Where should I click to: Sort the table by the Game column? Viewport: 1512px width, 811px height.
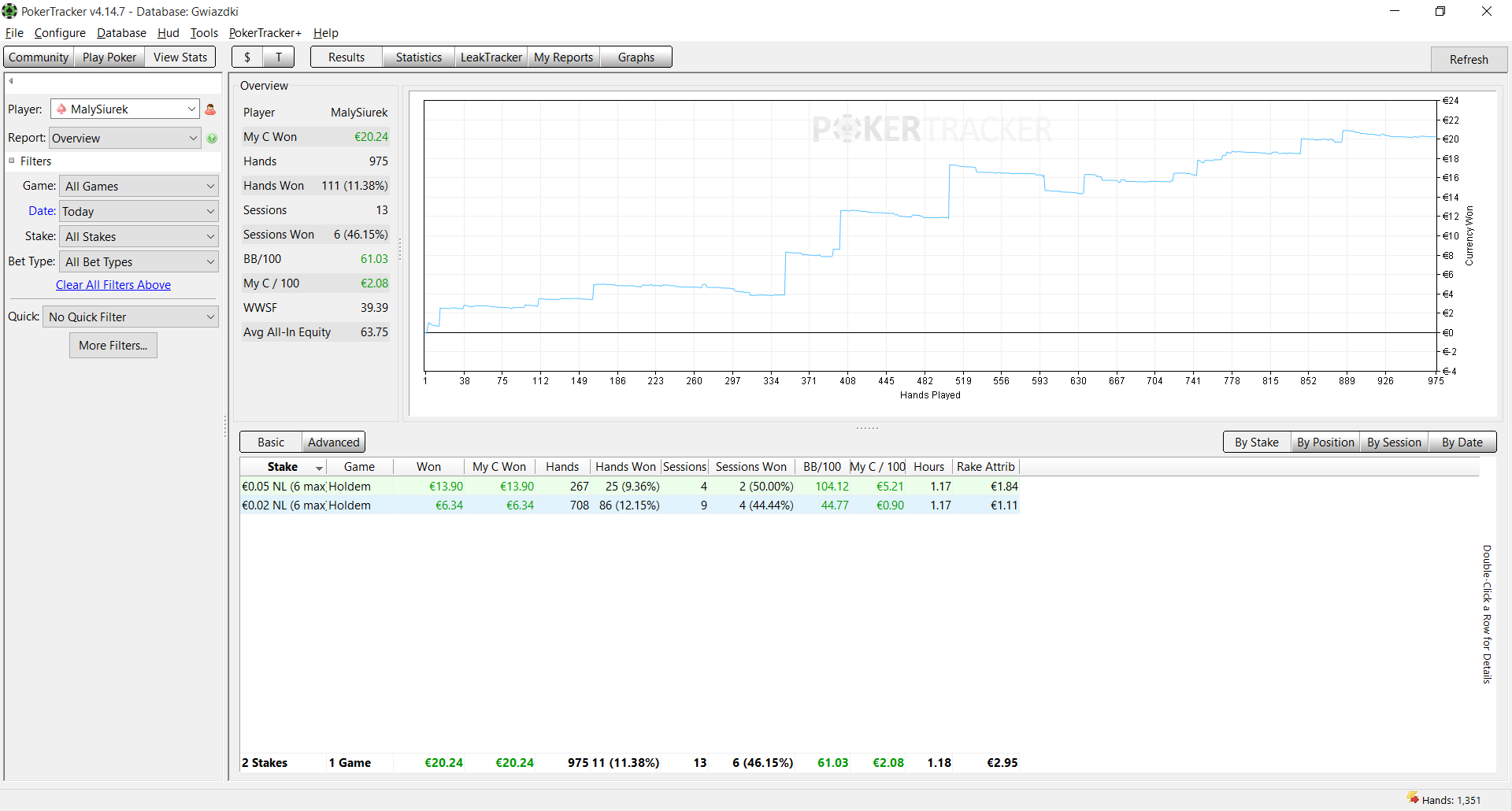[x=359, y=467]
